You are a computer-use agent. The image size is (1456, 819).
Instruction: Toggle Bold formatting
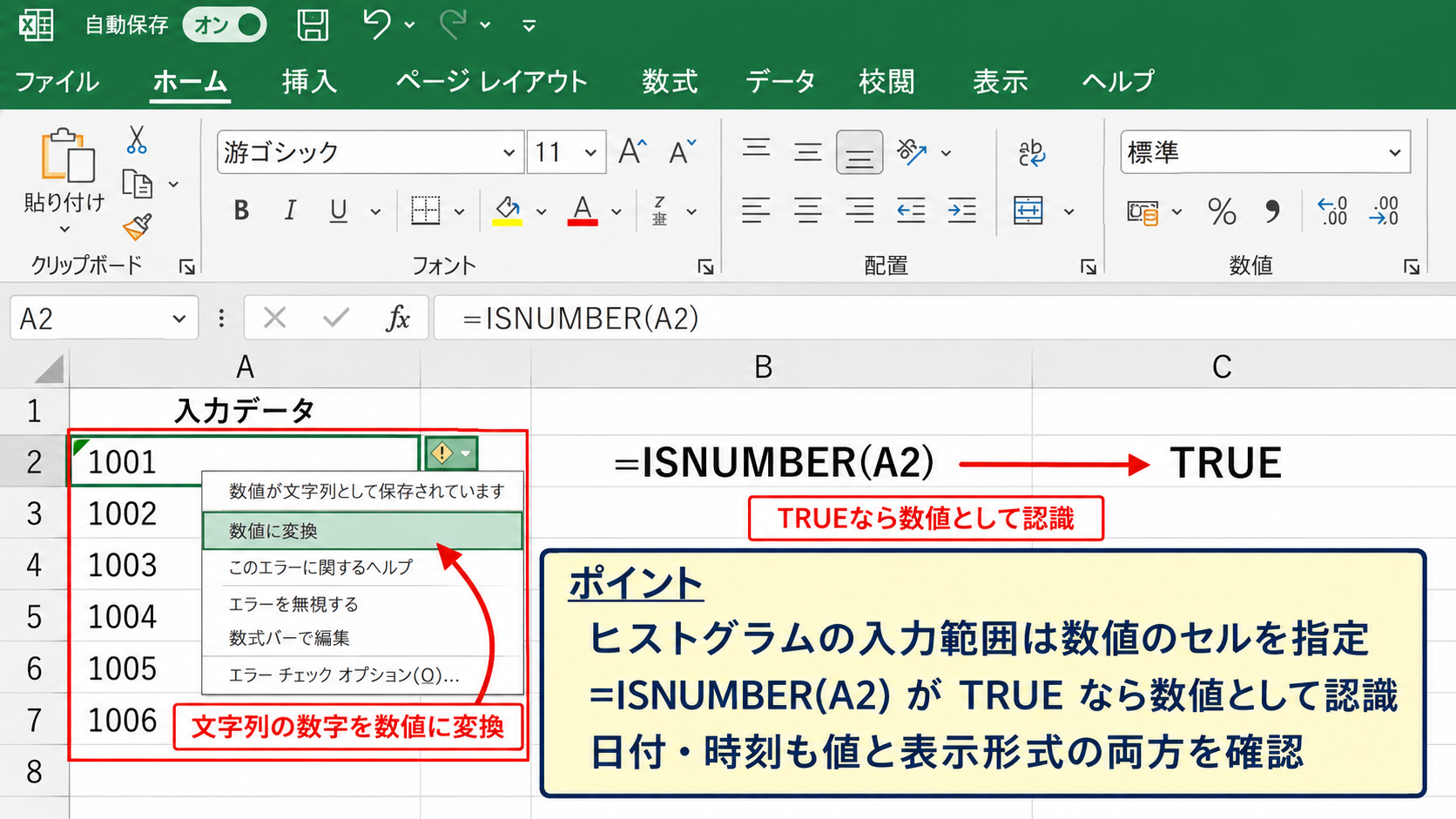click(241, 211)
